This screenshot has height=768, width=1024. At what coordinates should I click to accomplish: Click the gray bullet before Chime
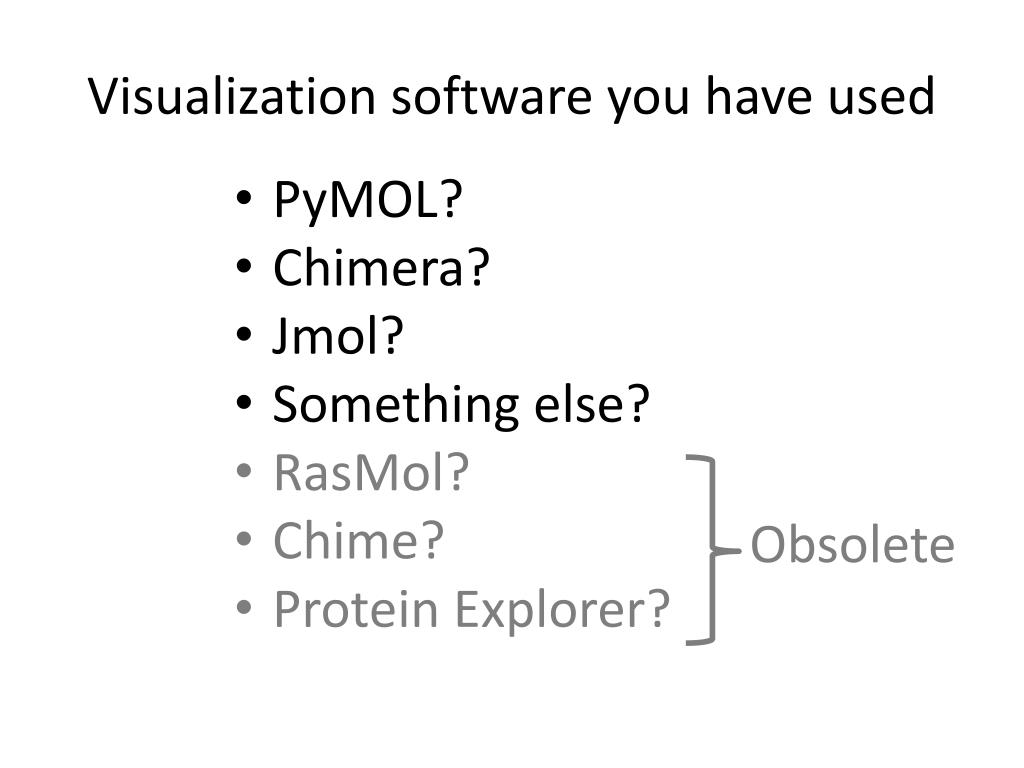pyautogui.click(x=244, y=539)
